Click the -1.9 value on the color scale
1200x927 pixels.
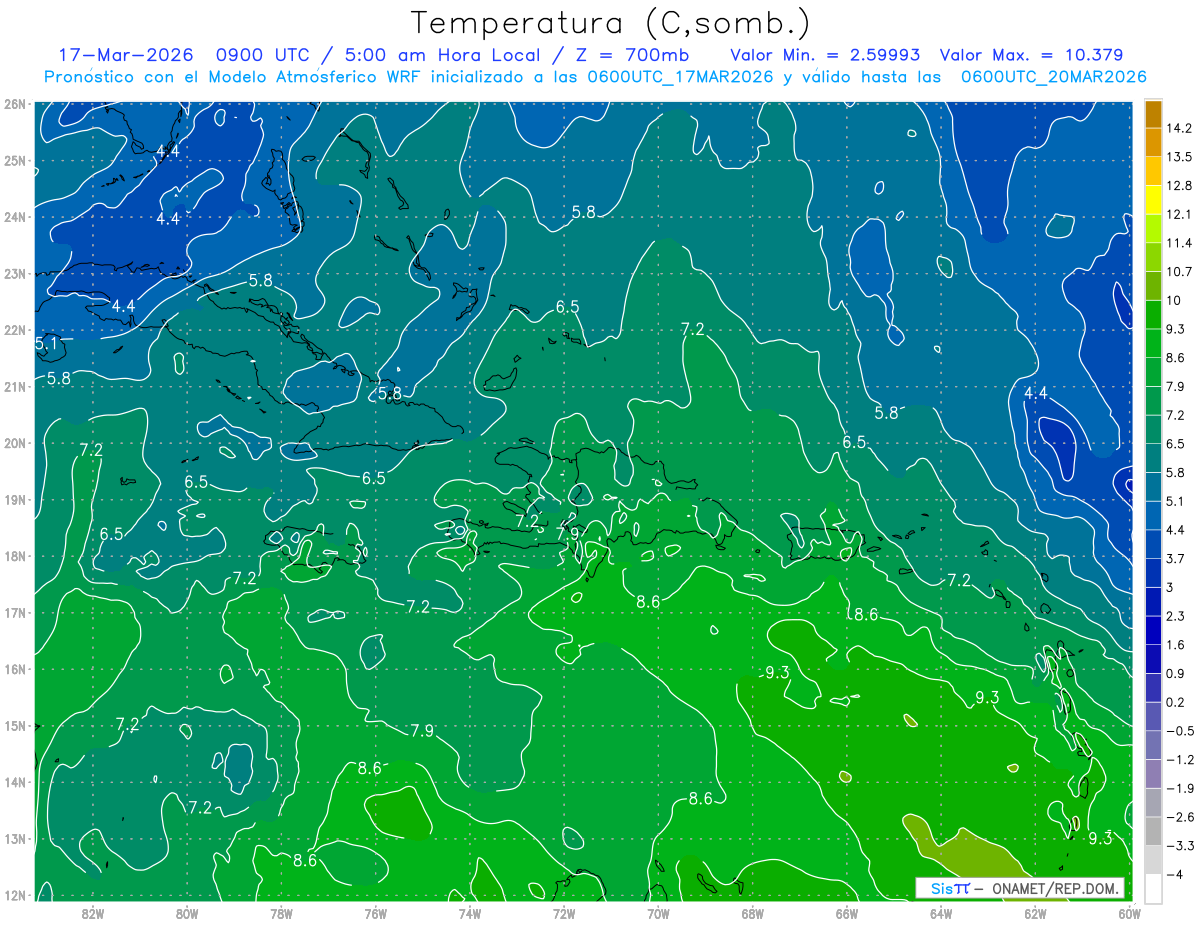(1179, 789)
